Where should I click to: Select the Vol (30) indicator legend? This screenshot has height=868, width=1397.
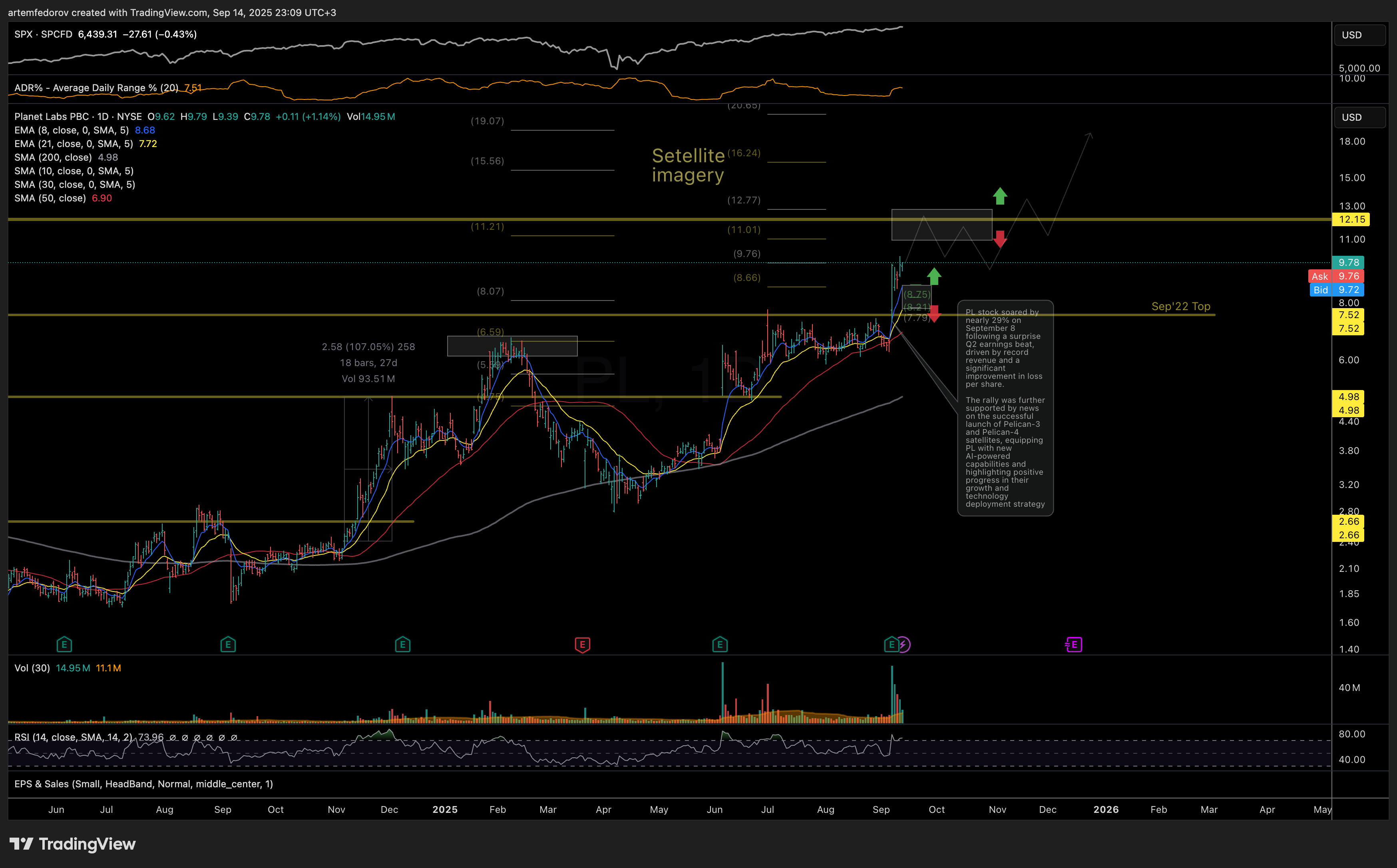[32, 668]
